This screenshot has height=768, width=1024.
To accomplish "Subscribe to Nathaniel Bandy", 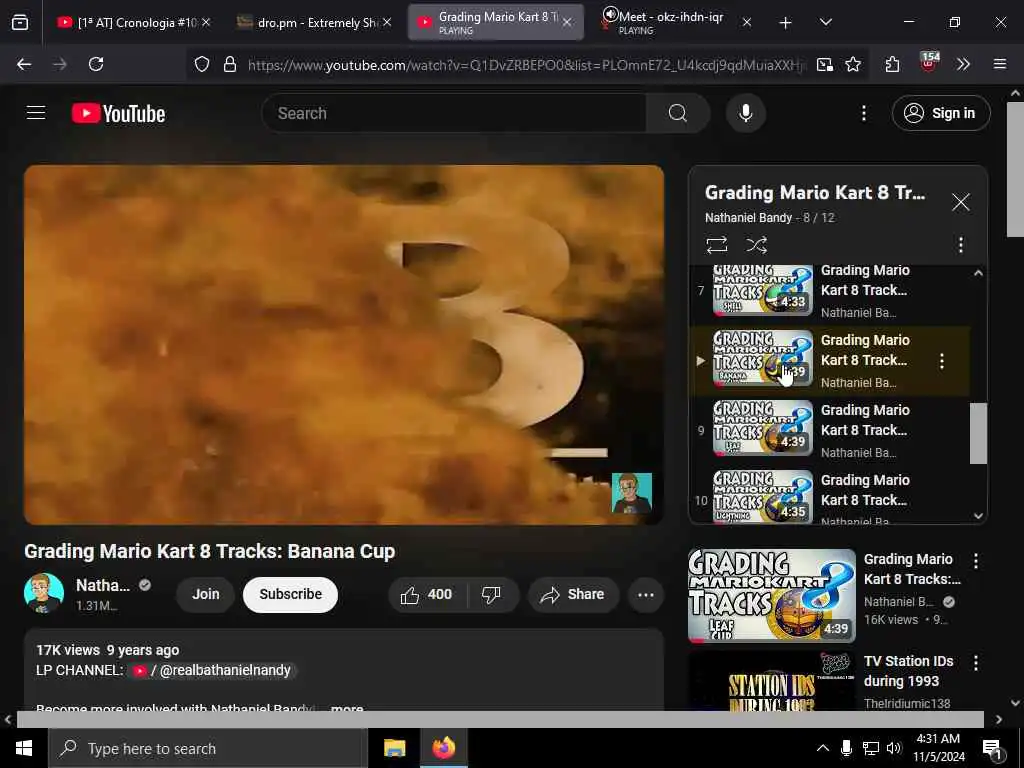I will point(290,594).
